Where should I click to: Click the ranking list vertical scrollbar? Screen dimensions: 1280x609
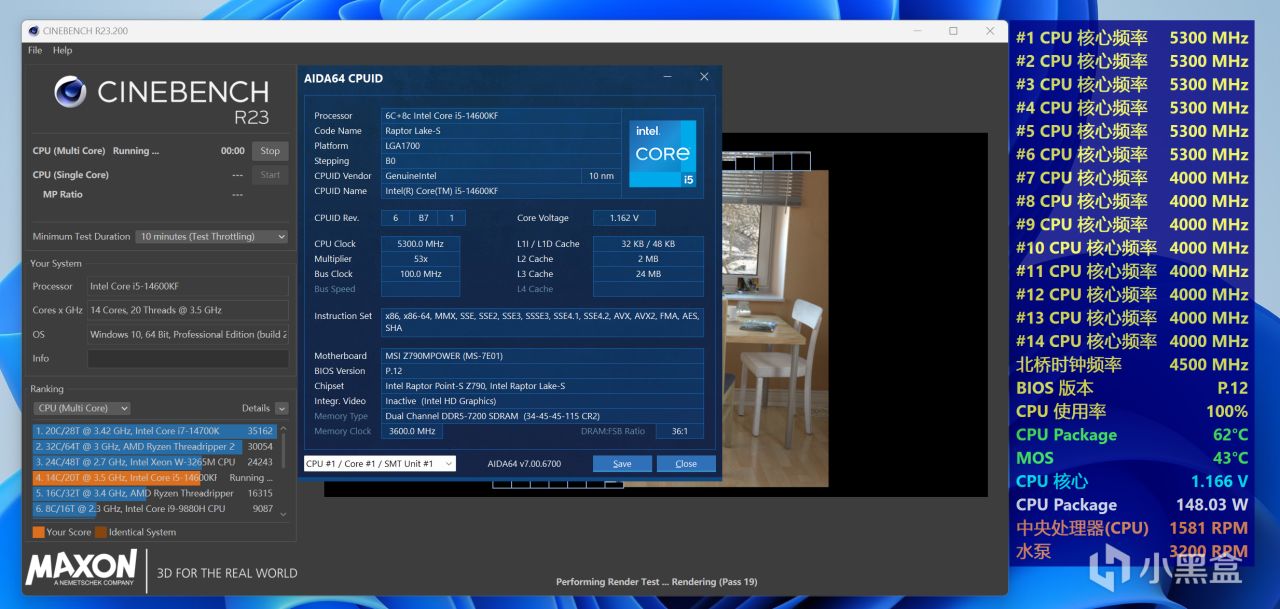[283, 470]
